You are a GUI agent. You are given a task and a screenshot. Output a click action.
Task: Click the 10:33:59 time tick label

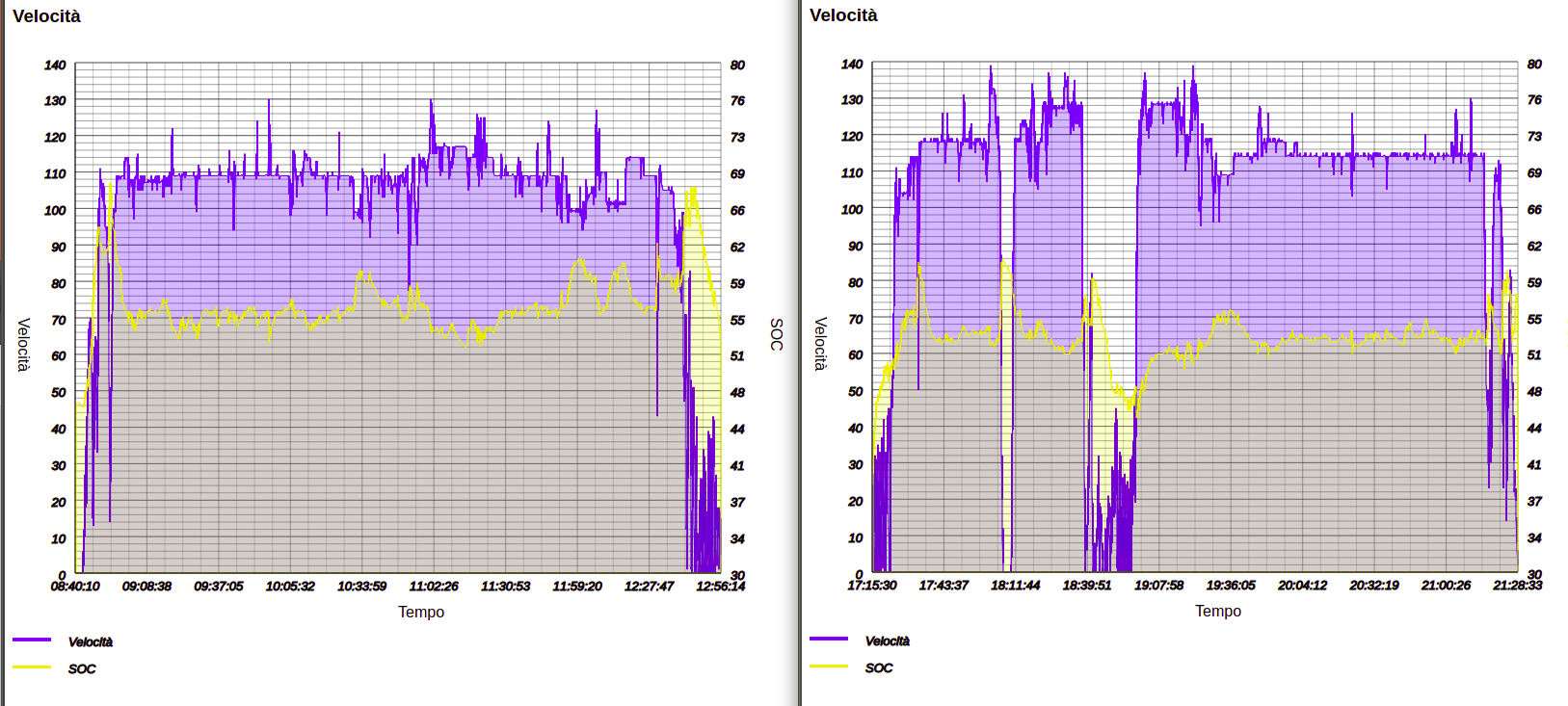click(361, 586)
